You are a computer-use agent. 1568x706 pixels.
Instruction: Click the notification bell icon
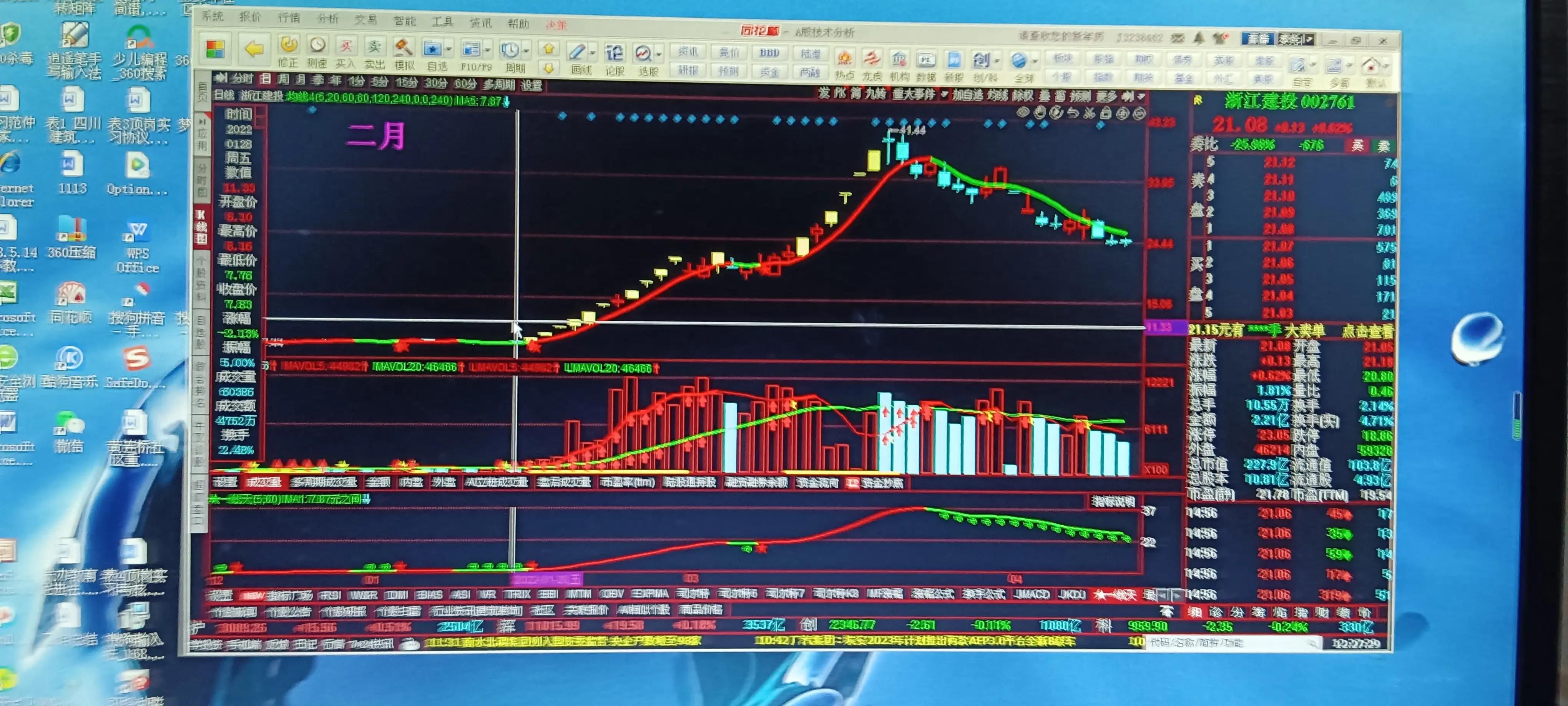click(x=1199, y=38)
